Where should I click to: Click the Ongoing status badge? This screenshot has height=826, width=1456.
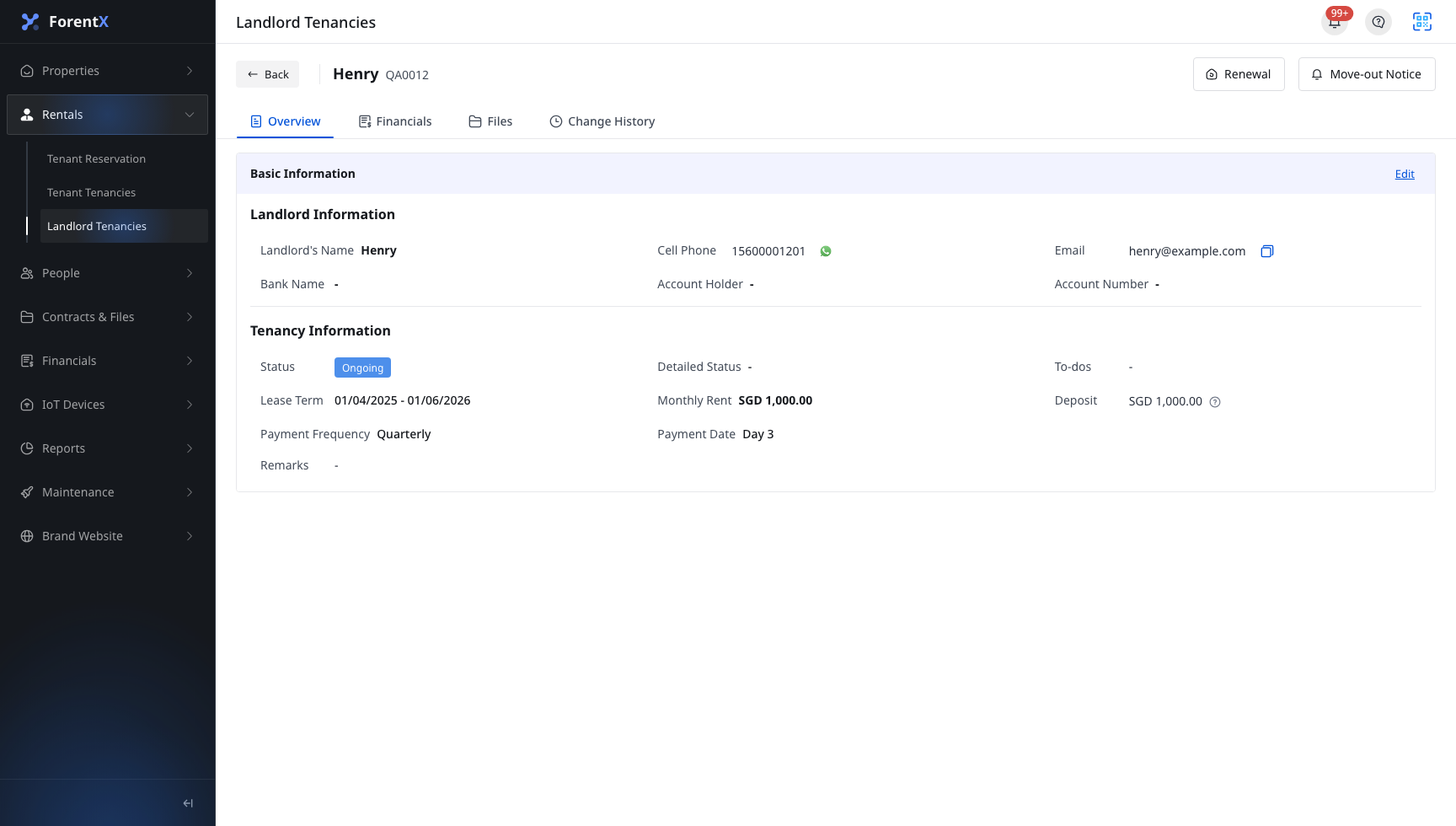pyautogui.click(x=362, y=367)
